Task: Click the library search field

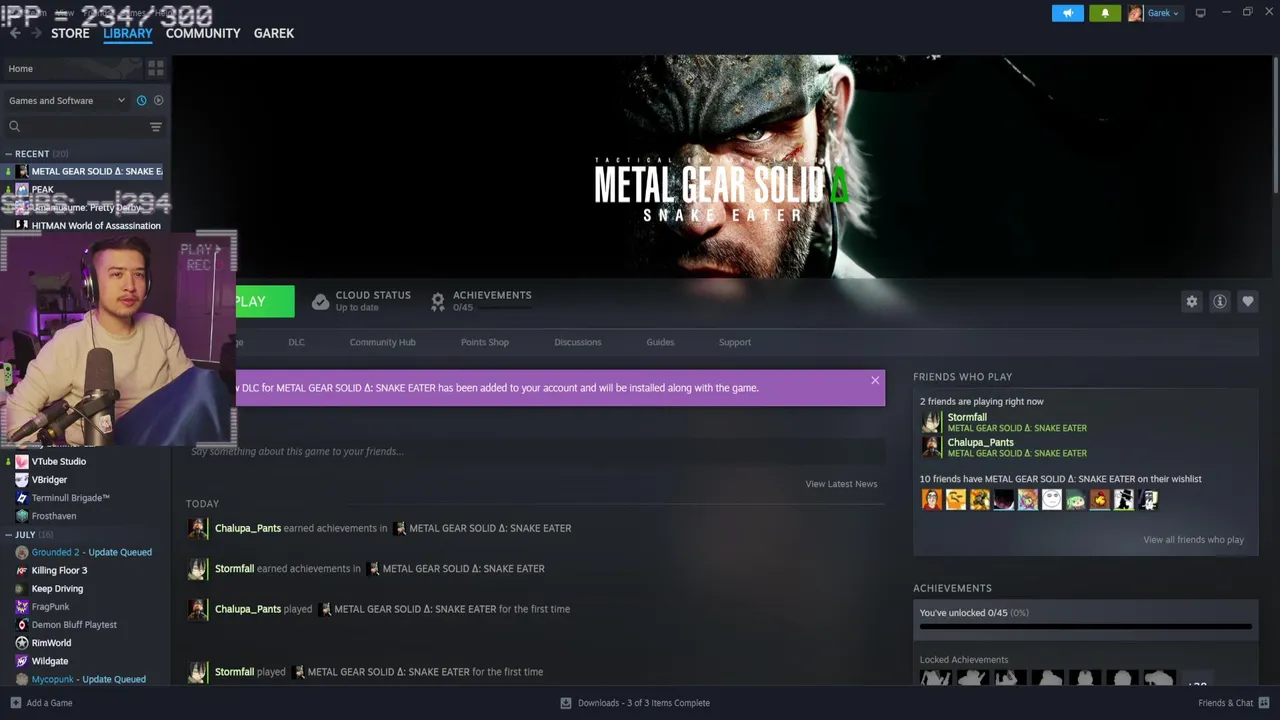Action: pyautogui.click(x=84, y=126)
